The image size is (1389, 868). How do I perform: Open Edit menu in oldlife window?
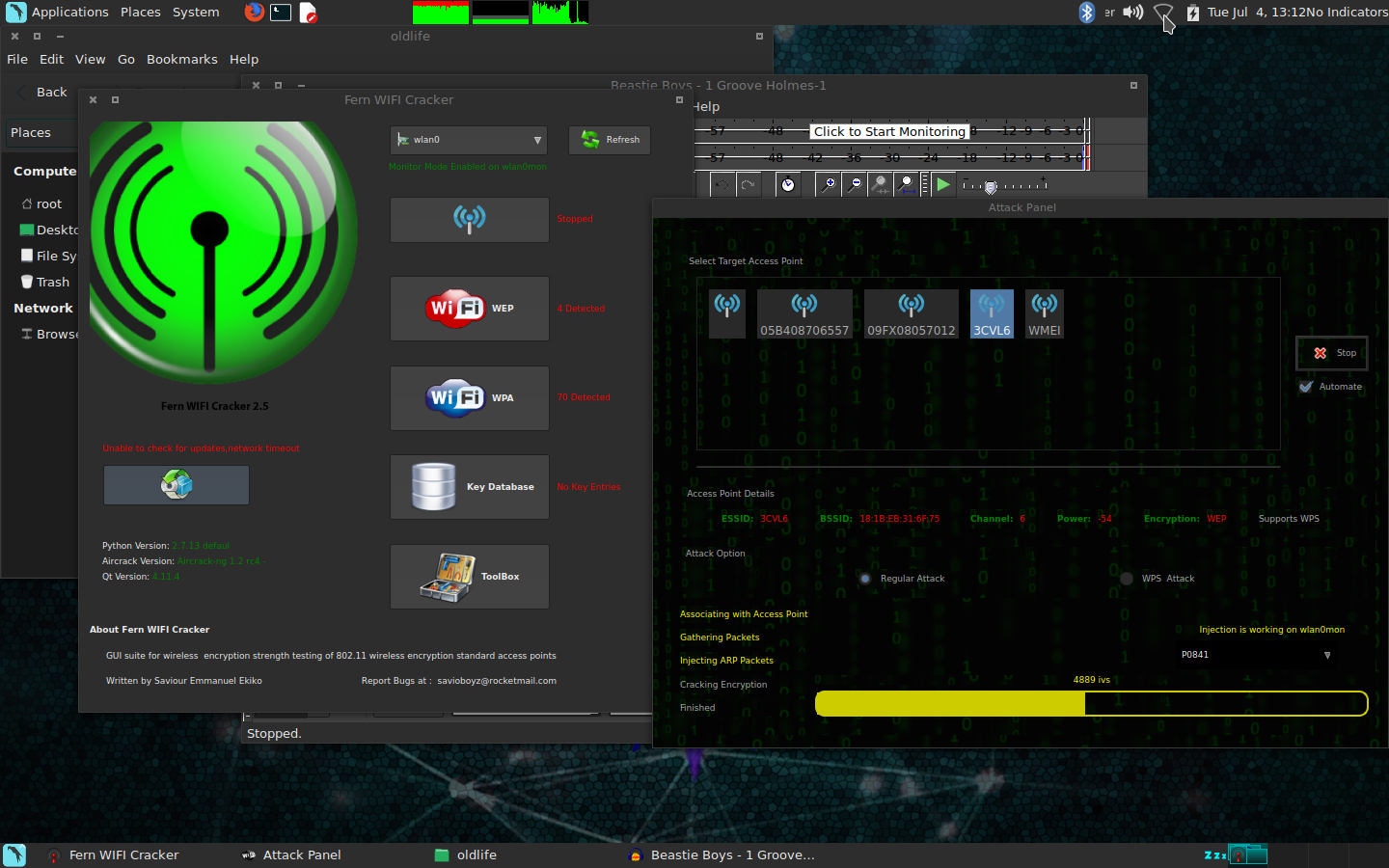(51, 59)
